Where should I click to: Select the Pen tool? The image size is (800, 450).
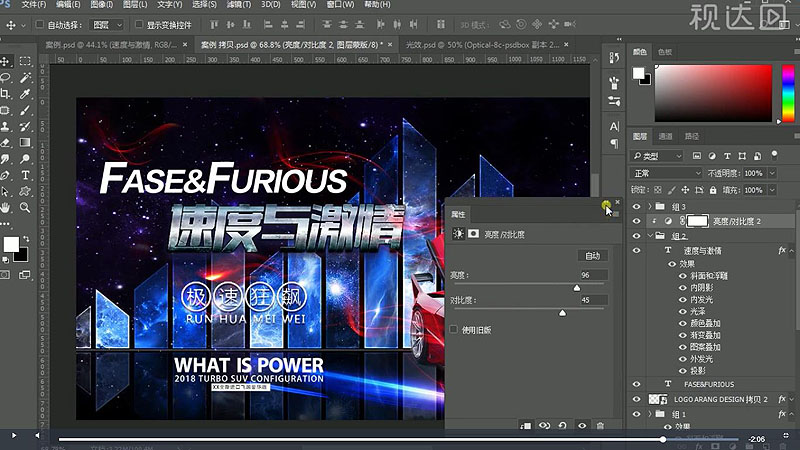[6, 175]
